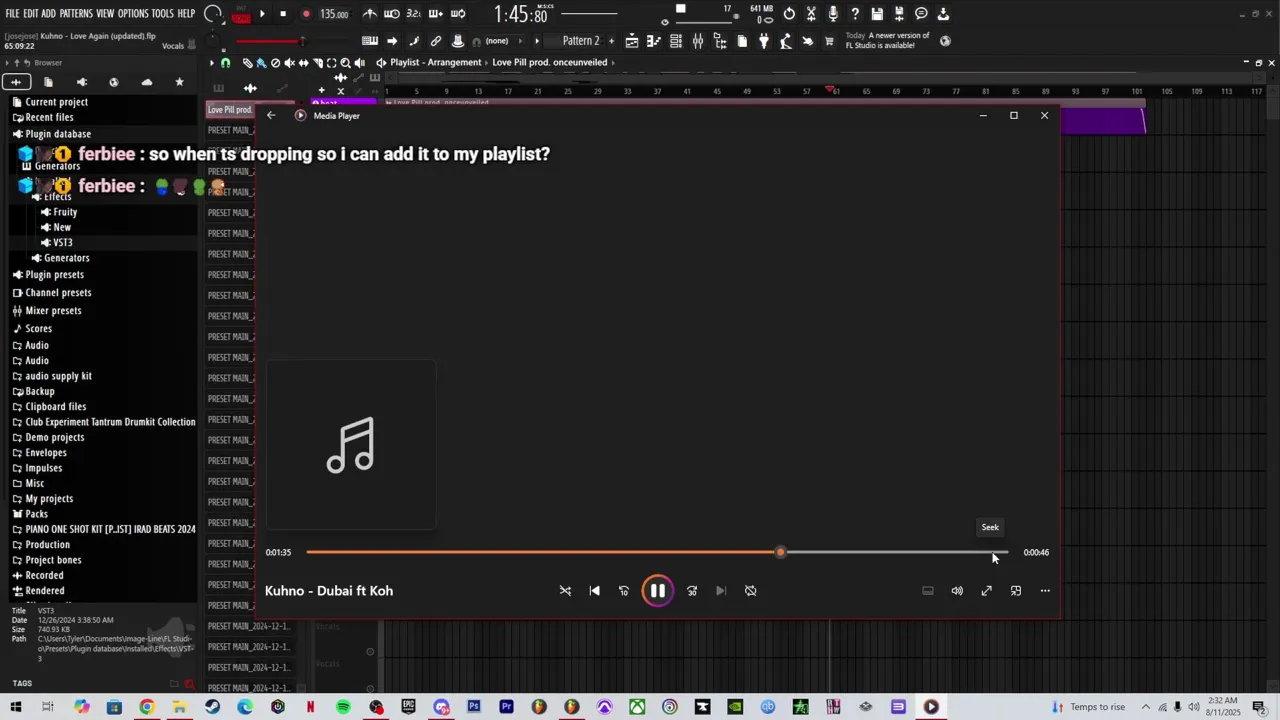The width and height of the screenshot is (1280, 720).
Task: Expand the Fruity effects folder
Action: (x=65, y=212)
